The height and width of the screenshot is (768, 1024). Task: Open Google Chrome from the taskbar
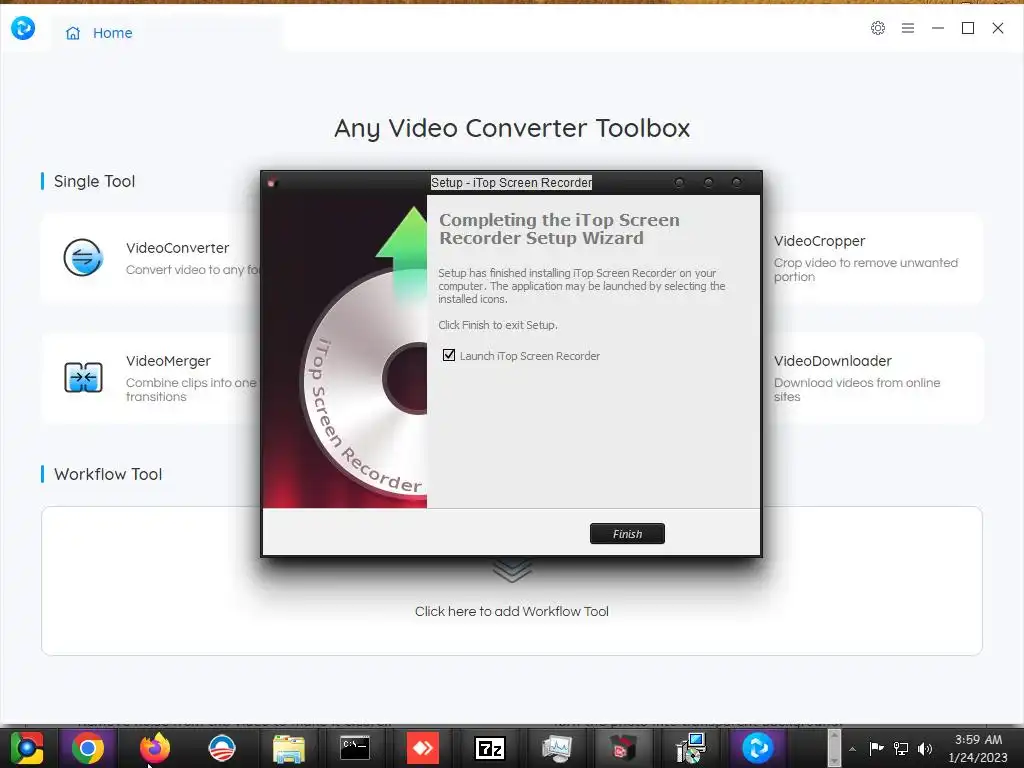point(88,748)
